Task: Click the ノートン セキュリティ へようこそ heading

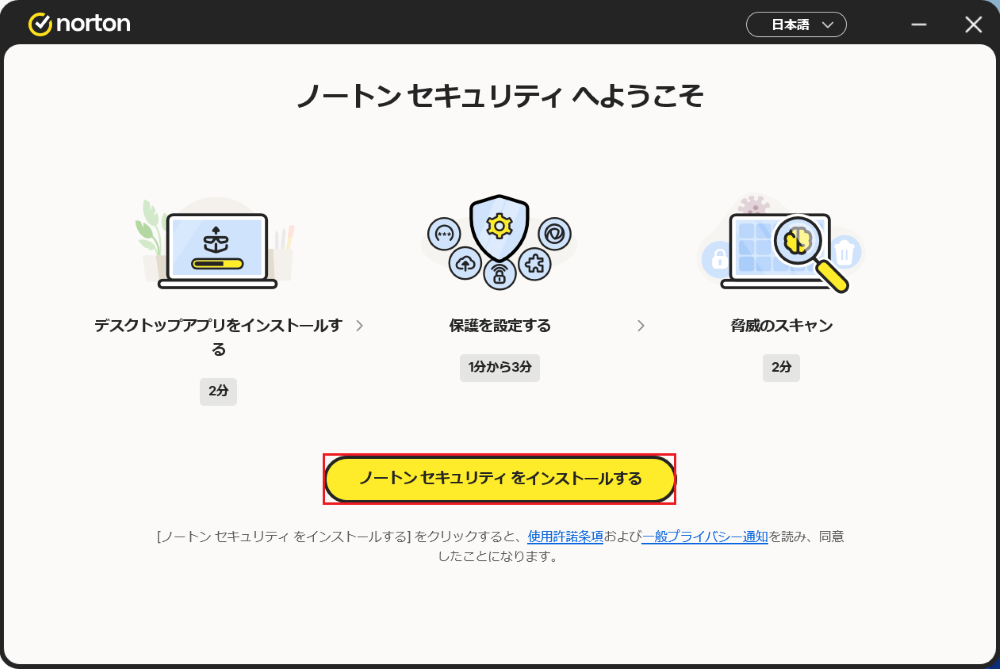Action: pos(499,96)
